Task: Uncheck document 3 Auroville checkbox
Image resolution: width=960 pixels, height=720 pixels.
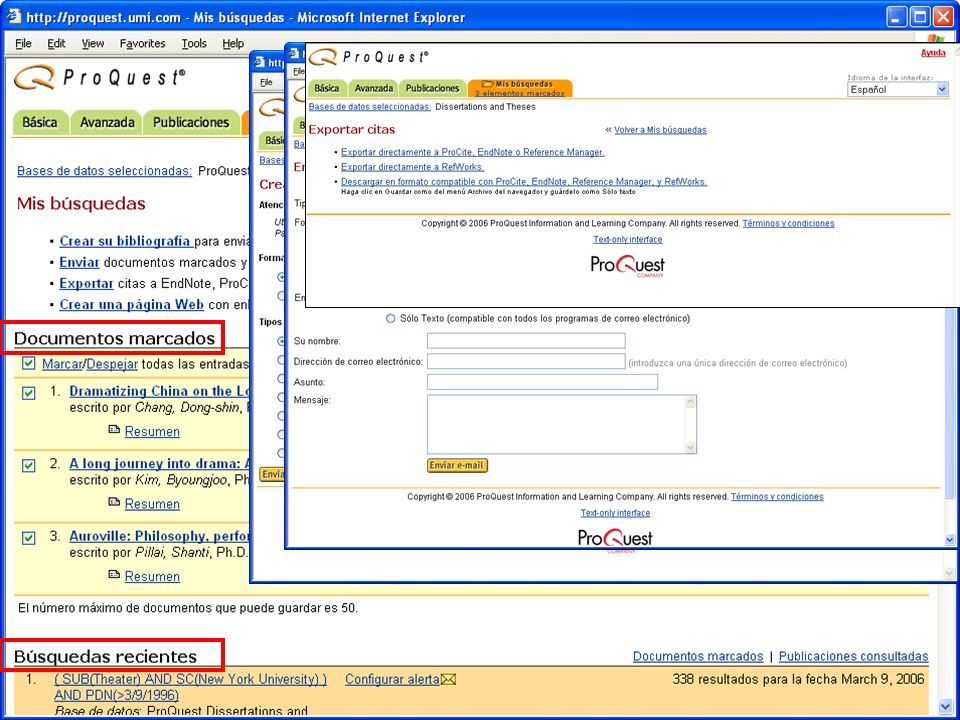Action: pyautogui.click(x=28, y=538)
